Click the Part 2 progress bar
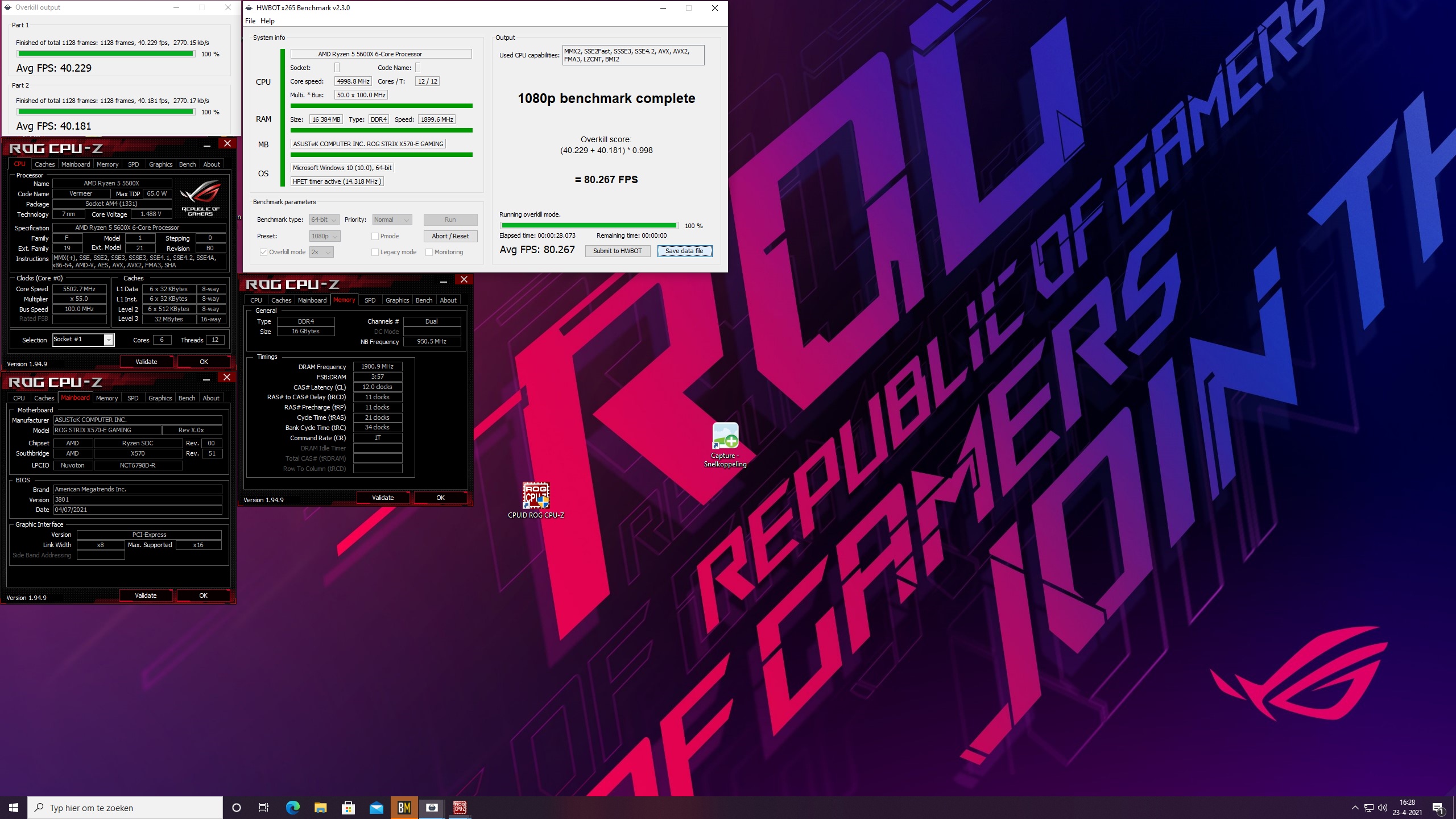This screenshot has width=1456, height=819. tap(106, 112)
